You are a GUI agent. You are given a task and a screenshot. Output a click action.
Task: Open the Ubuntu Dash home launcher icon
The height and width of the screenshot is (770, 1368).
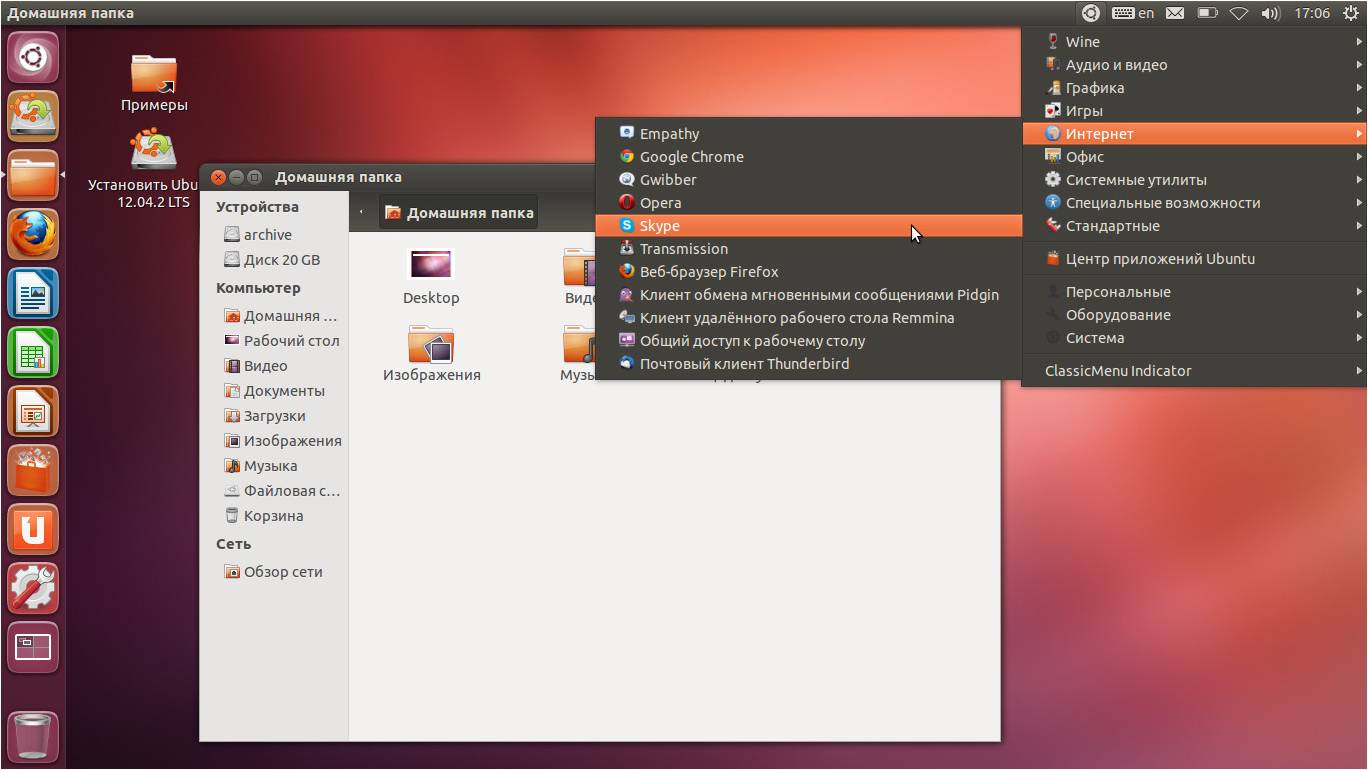(x=33, y=57)
